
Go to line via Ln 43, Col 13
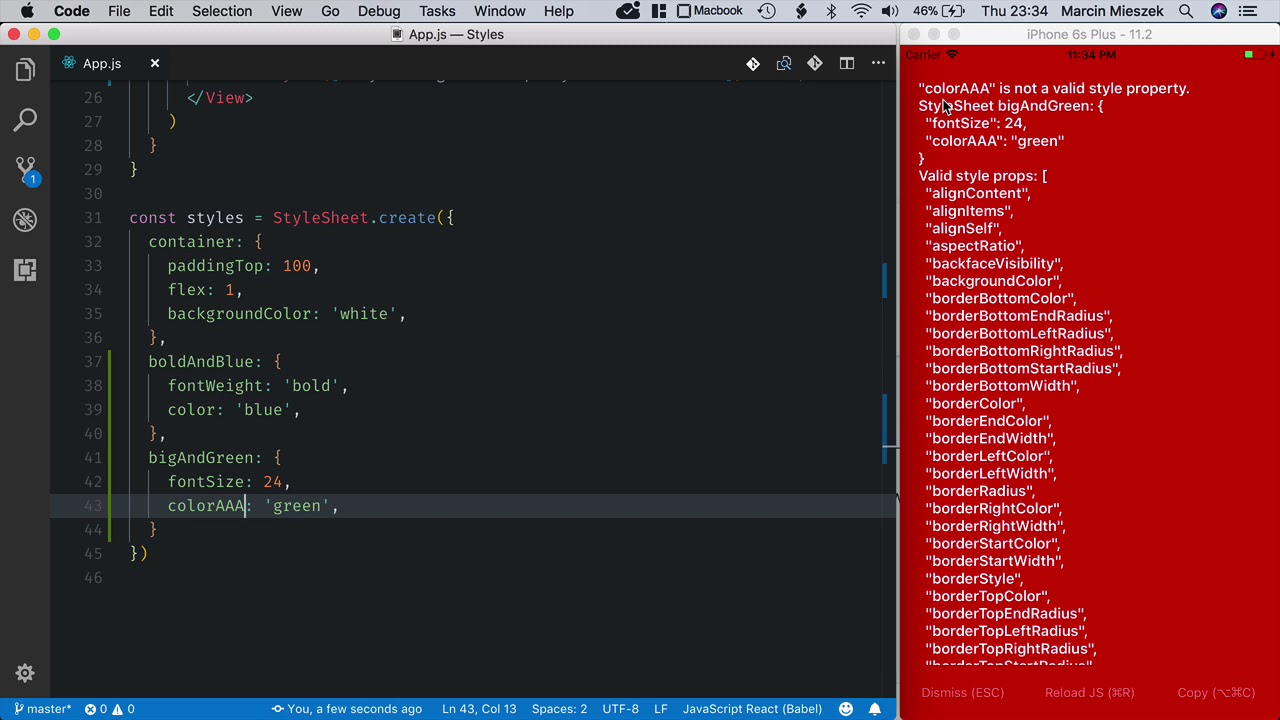pos(479,709)
